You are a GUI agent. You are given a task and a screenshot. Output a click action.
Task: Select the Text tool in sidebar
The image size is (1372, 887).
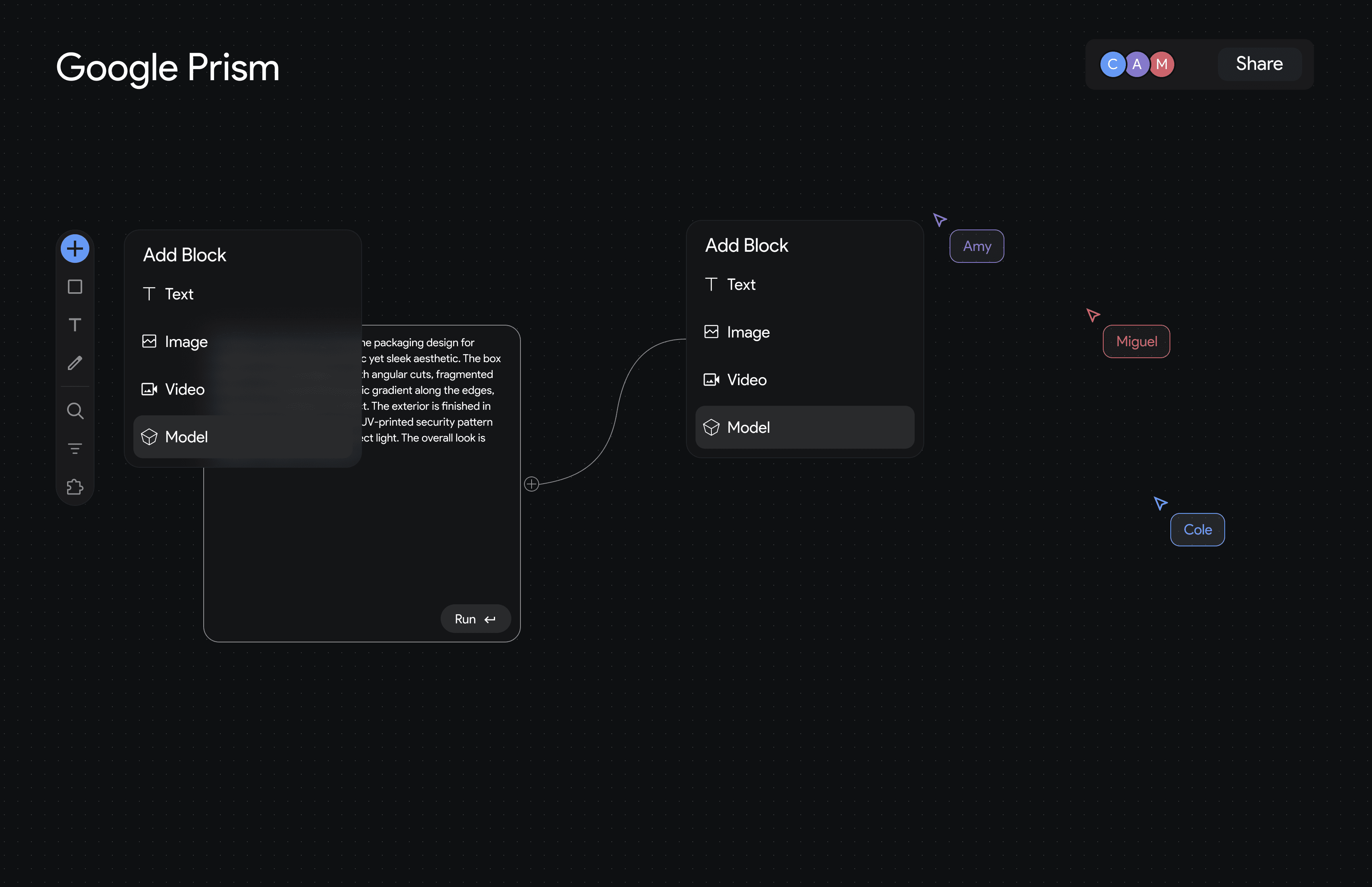pyautogui.click(x=75, y=325)
